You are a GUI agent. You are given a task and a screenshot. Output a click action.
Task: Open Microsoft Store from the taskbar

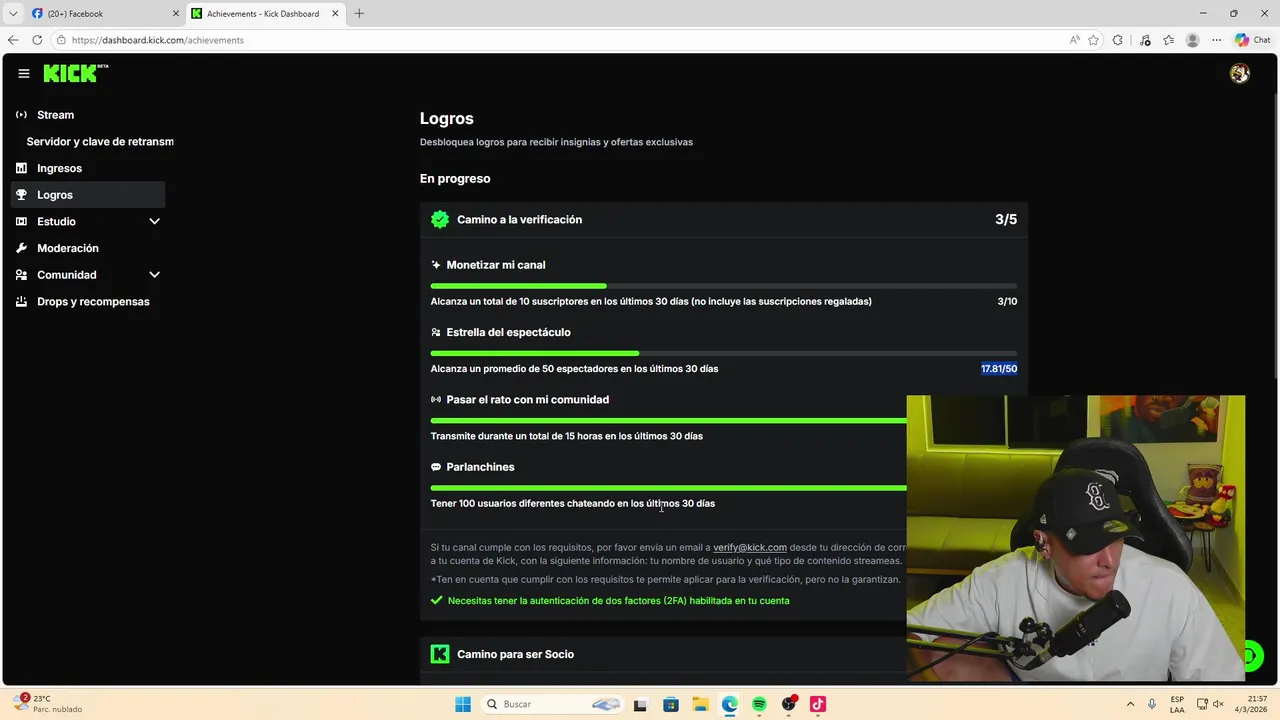[x=671, y=704]
